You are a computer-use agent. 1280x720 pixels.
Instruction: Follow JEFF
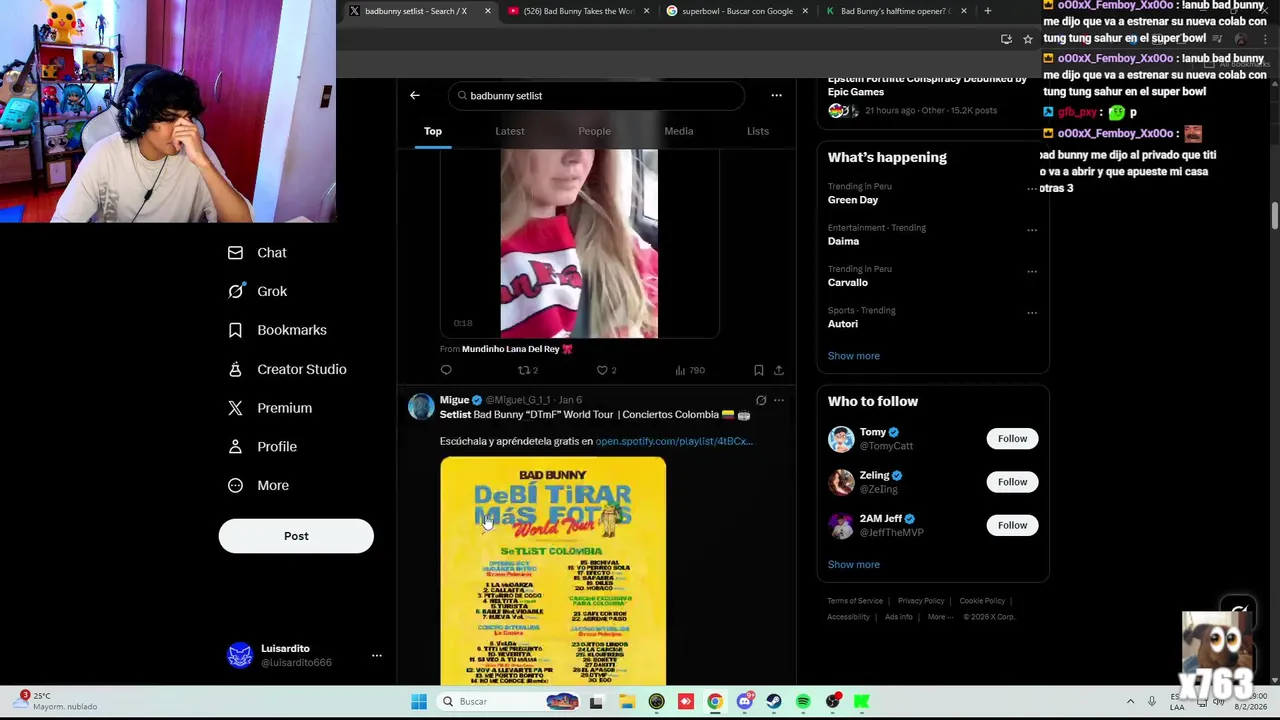pos(1012,525)
